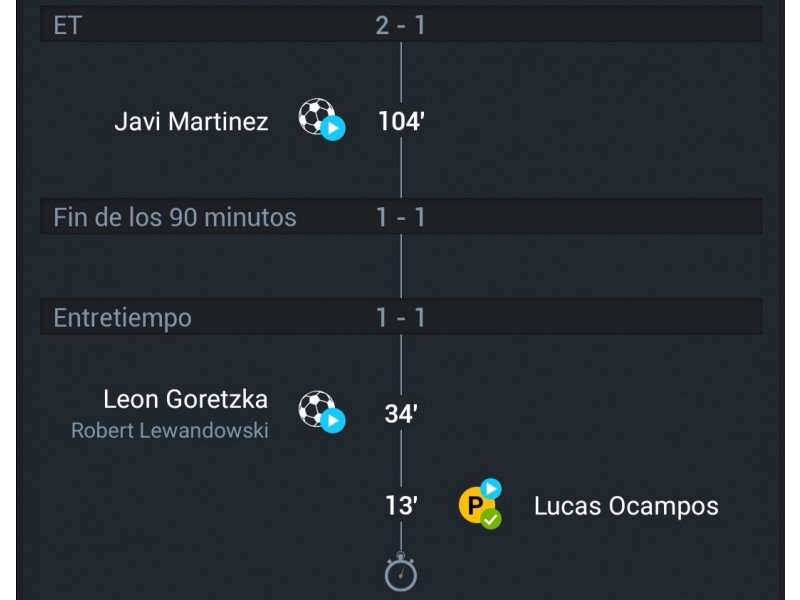Open Lucas Ocampos player name
Screen dimensions: 800x600
coord(626,506)
